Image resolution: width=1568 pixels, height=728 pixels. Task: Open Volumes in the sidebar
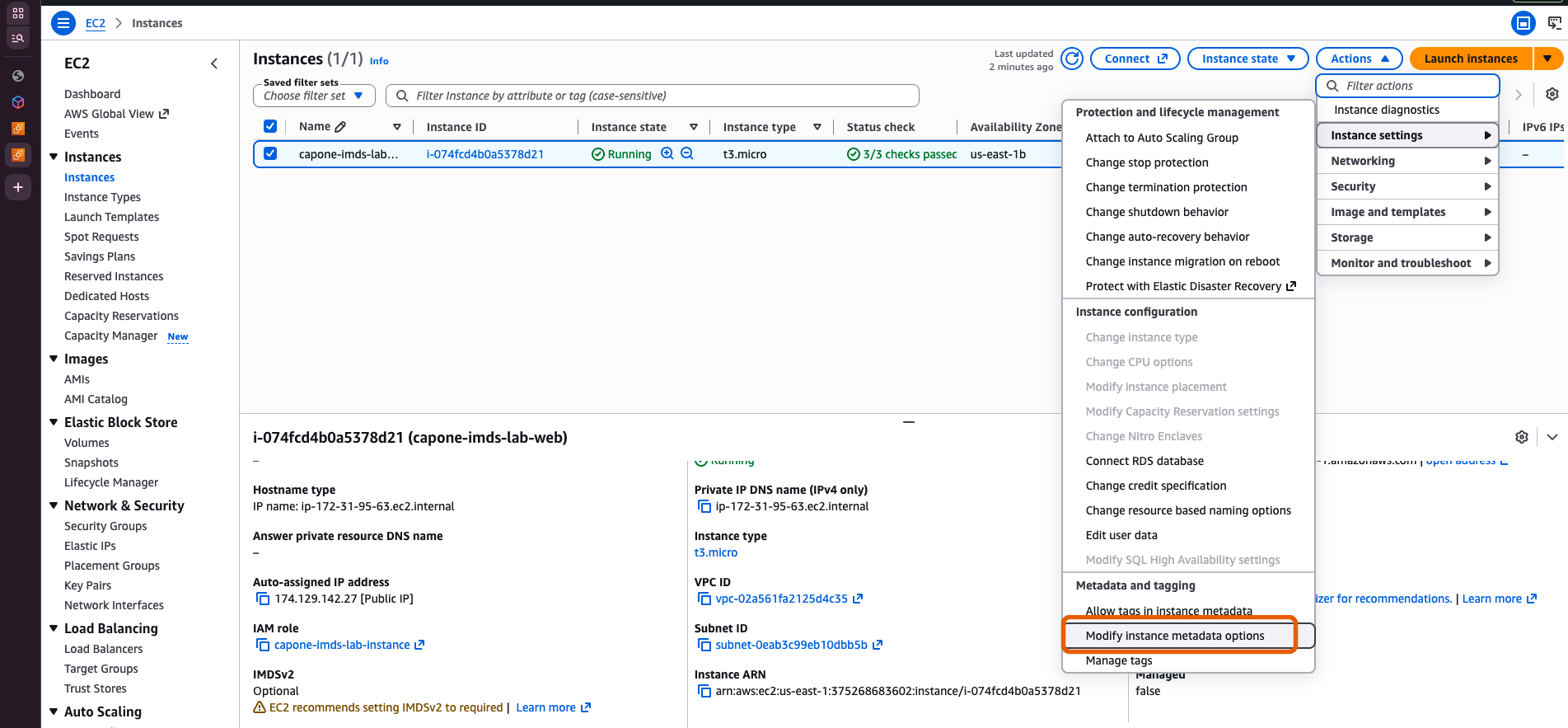[87, 443]
